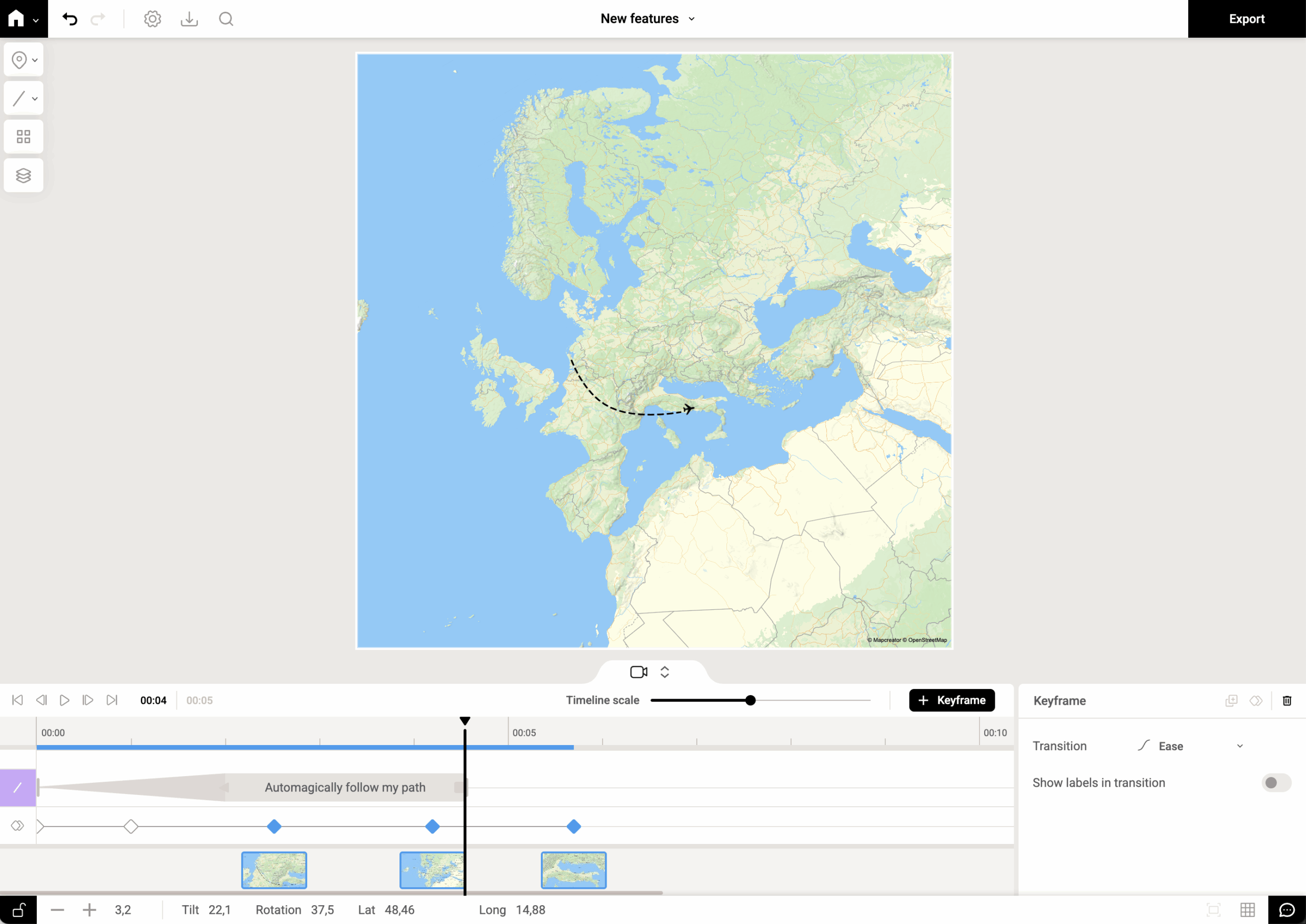Viewport: 1306px width, 924px height.
Task: Click the fit-to-frame icon in status bar
Action: [x=1213, y=910]
